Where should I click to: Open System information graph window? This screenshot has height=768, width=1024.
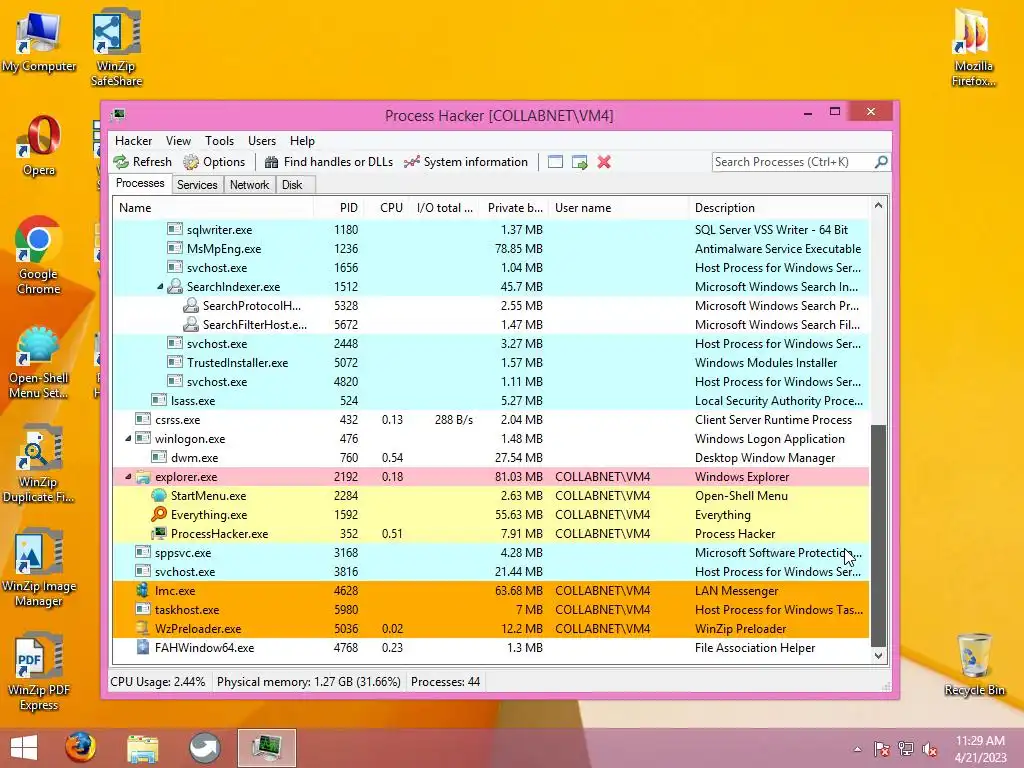466,162
